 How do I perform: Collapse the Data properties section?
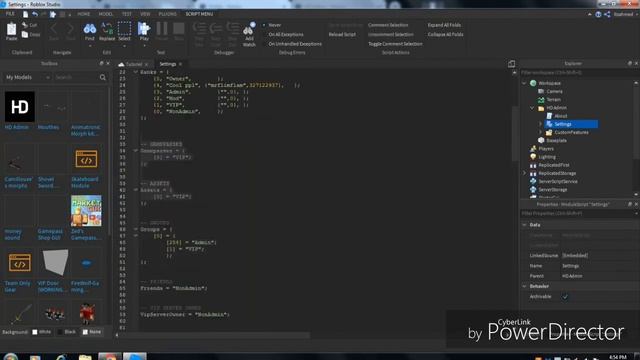[x=524, y=225]
